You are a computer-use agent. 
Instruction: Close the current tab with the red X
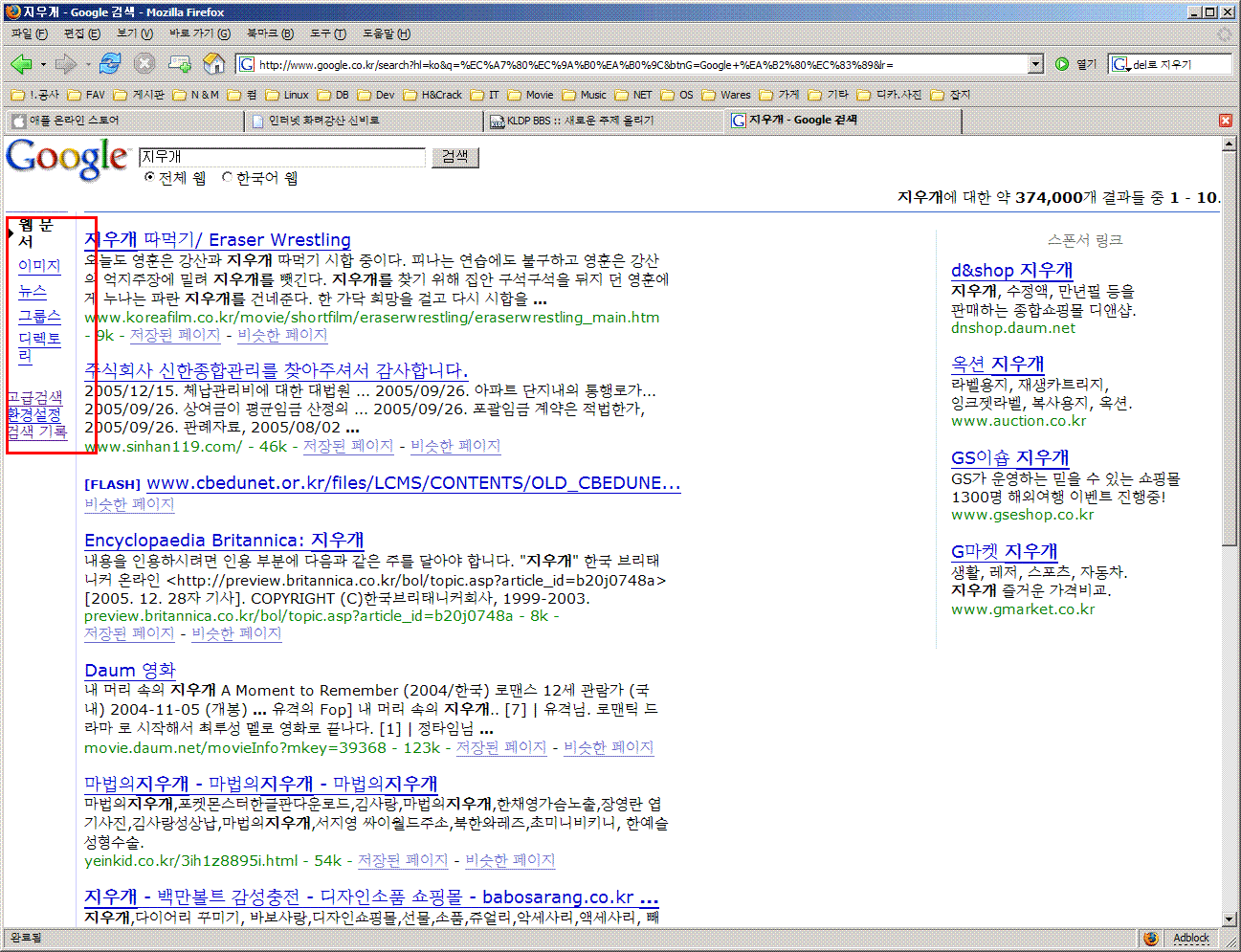click(x=1225, y=121)
